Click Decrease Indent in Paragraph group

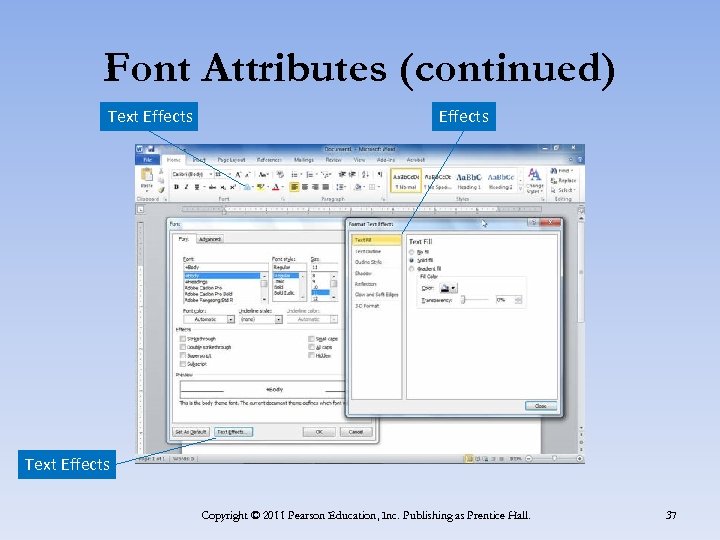pyautogui.click(x=342, y=174)
